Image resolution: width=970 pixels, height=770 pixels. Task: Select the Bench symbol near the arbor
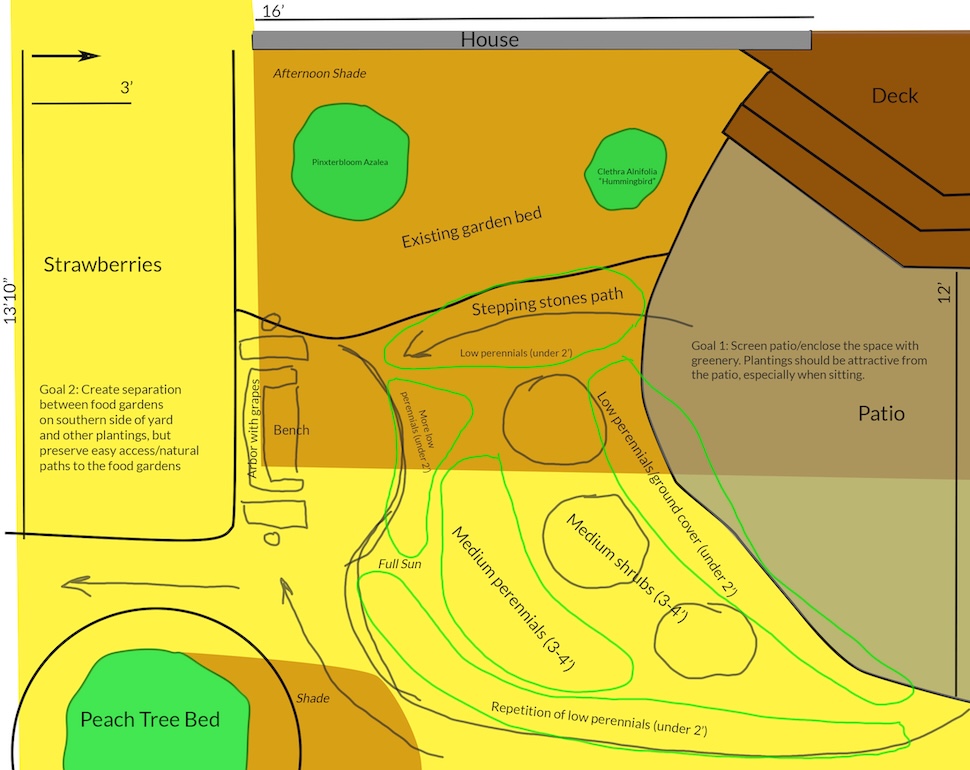click(x=290, y=430)
